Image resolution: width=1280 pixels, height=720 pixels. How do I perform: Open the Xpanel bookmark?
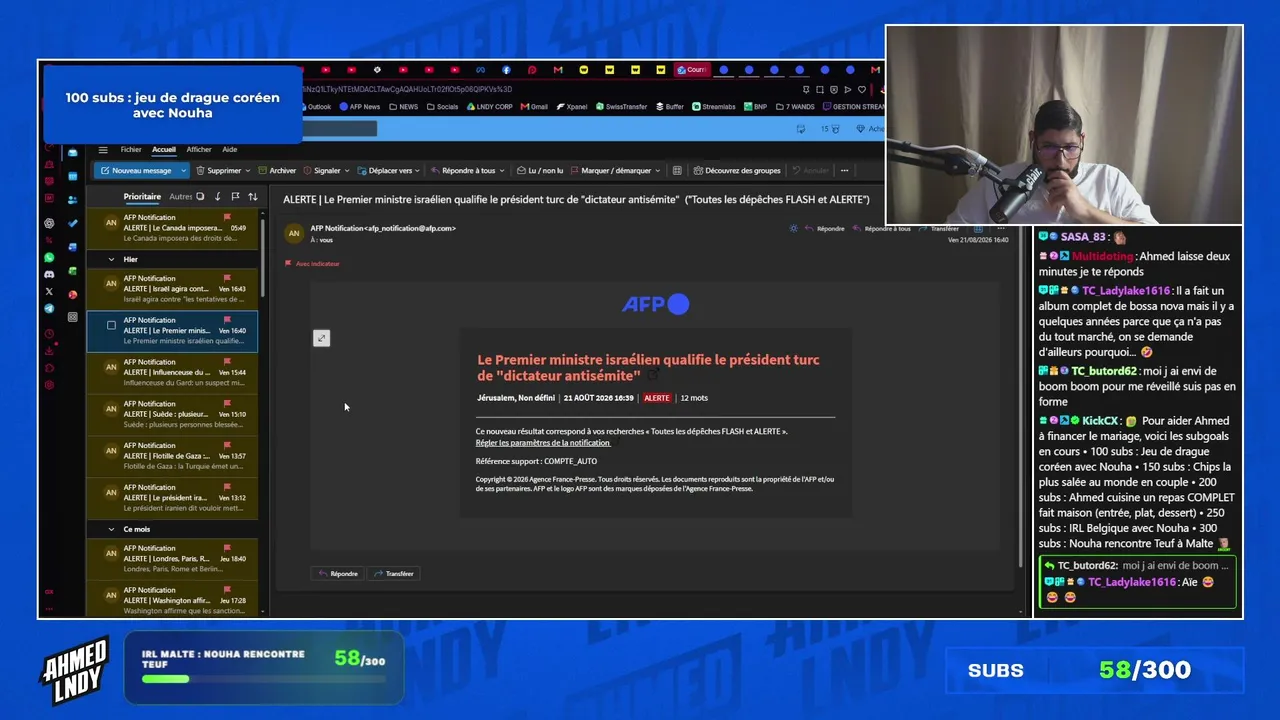click(x=572, y=107)
